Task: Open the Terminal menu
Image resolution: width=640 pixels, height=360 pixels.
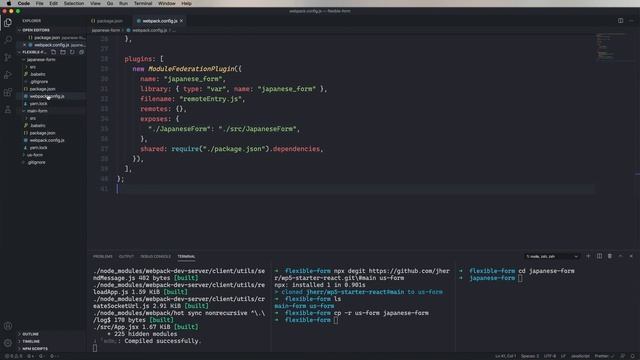Action: [x=143, y=3]
